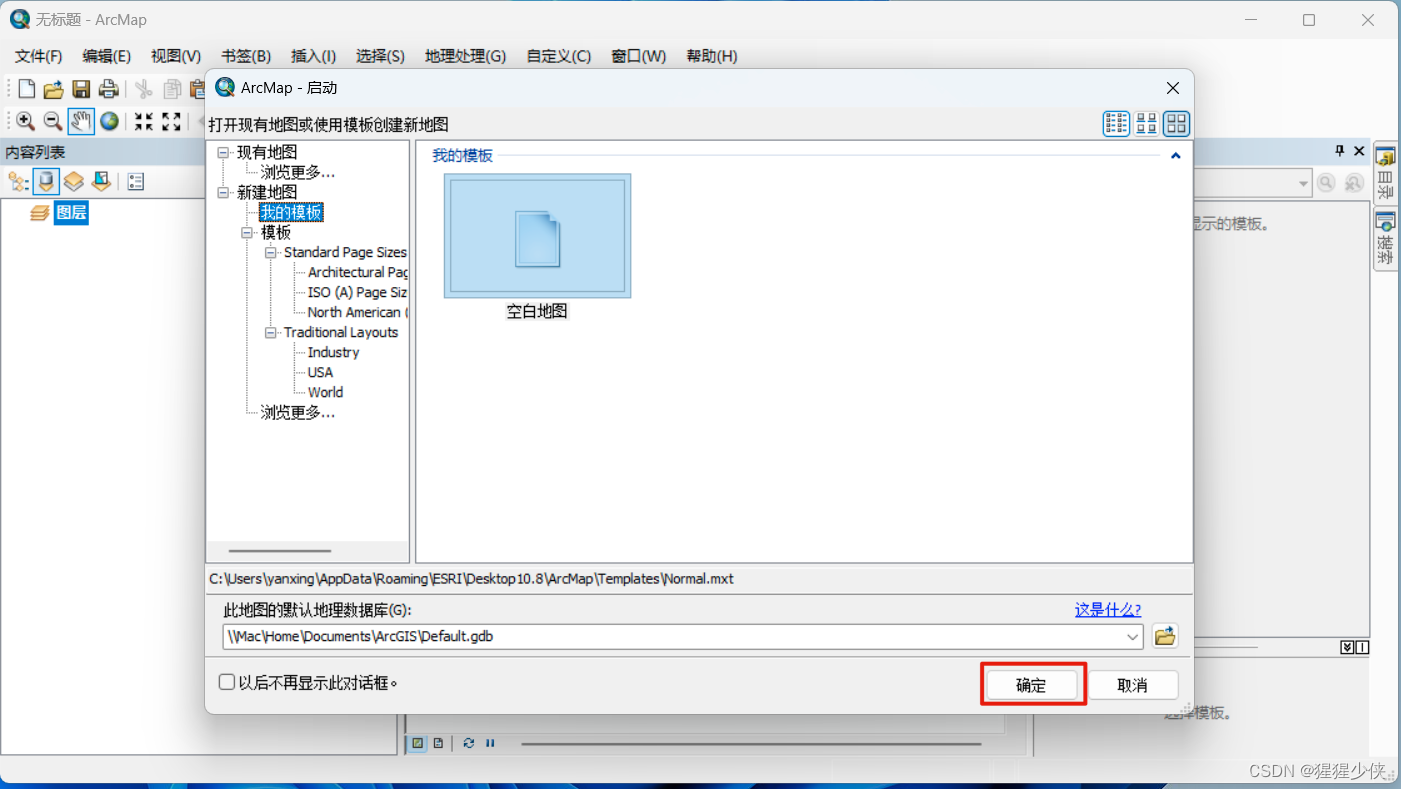The height and width of the screenshot is (789, 1401).
Task: Select the Zoom Out magnifier tool
Action: click(x=53, y=121)
